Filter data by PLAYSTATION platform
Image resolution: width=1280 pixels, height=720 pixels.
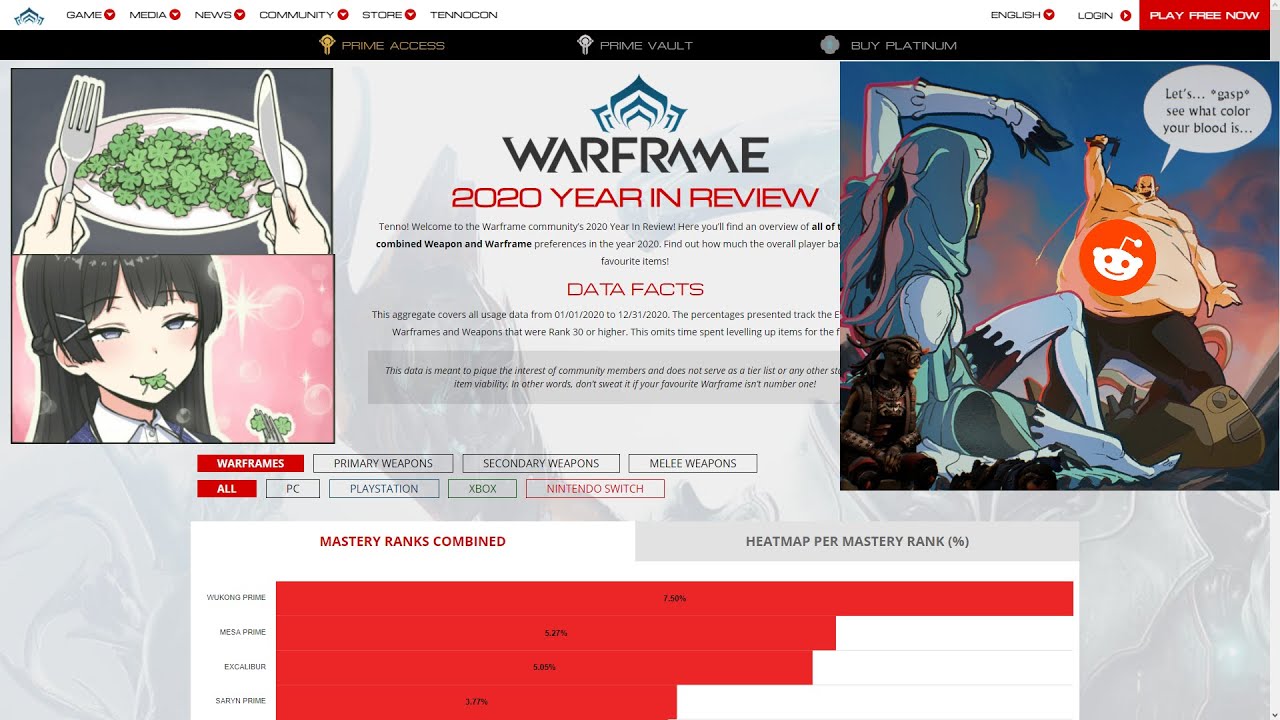pyautogui.click(x=384, y=489)
